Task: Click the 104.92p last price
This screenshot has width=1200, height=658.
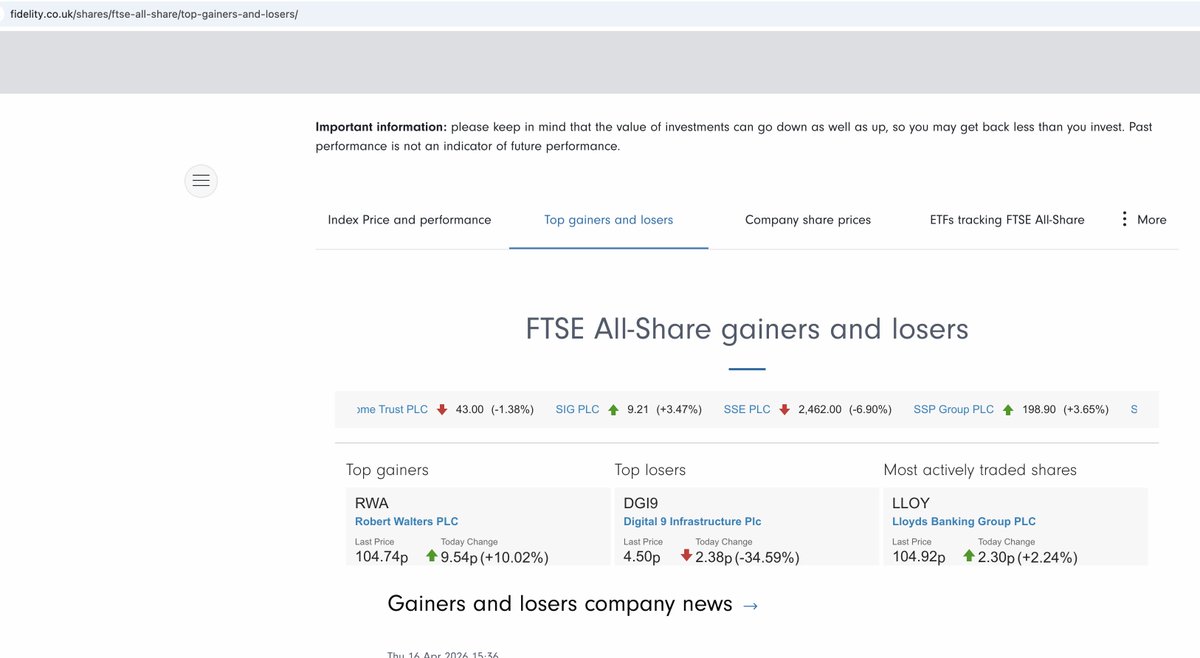Action: tap(919, 557)
